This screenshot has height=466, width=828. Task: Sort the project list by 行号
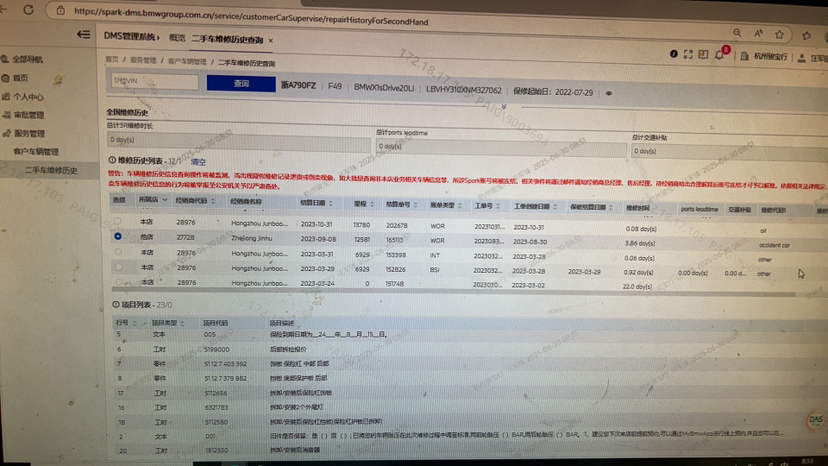tap(134, 322)
